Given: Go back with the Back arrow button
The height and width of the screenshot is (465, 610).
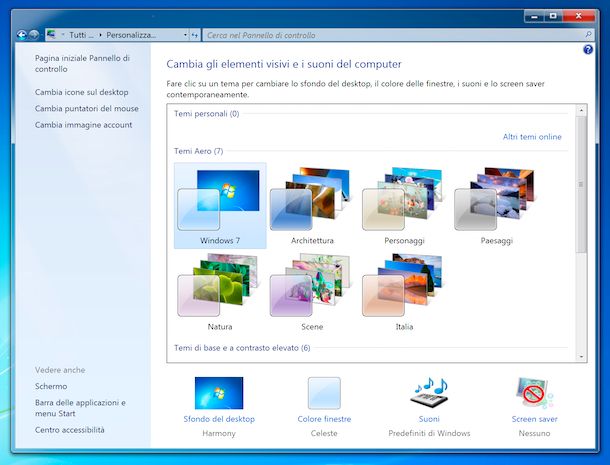Looking at the screenshot, I should [22, 35].
